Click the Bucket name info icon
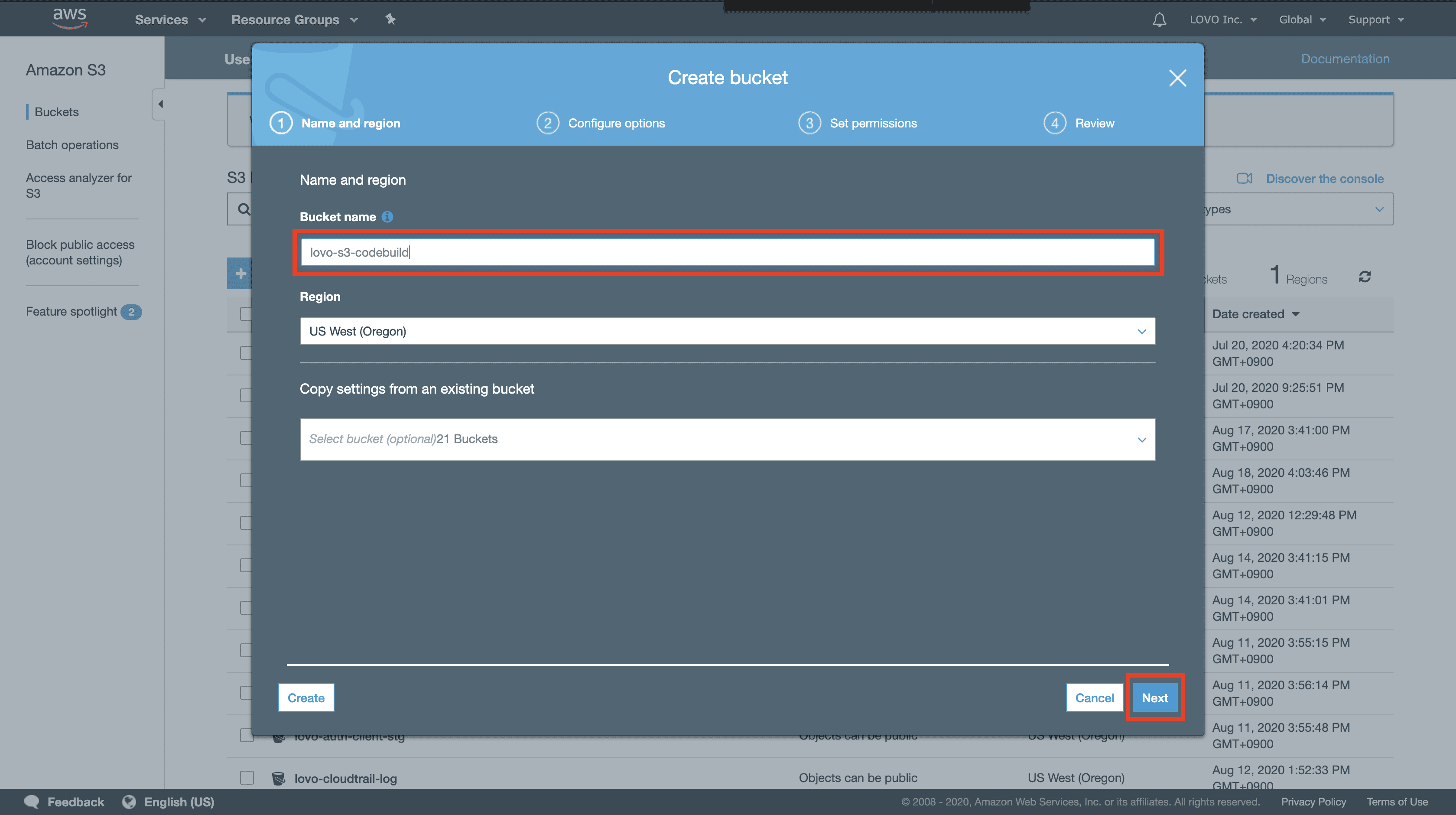 coord(387,217)
